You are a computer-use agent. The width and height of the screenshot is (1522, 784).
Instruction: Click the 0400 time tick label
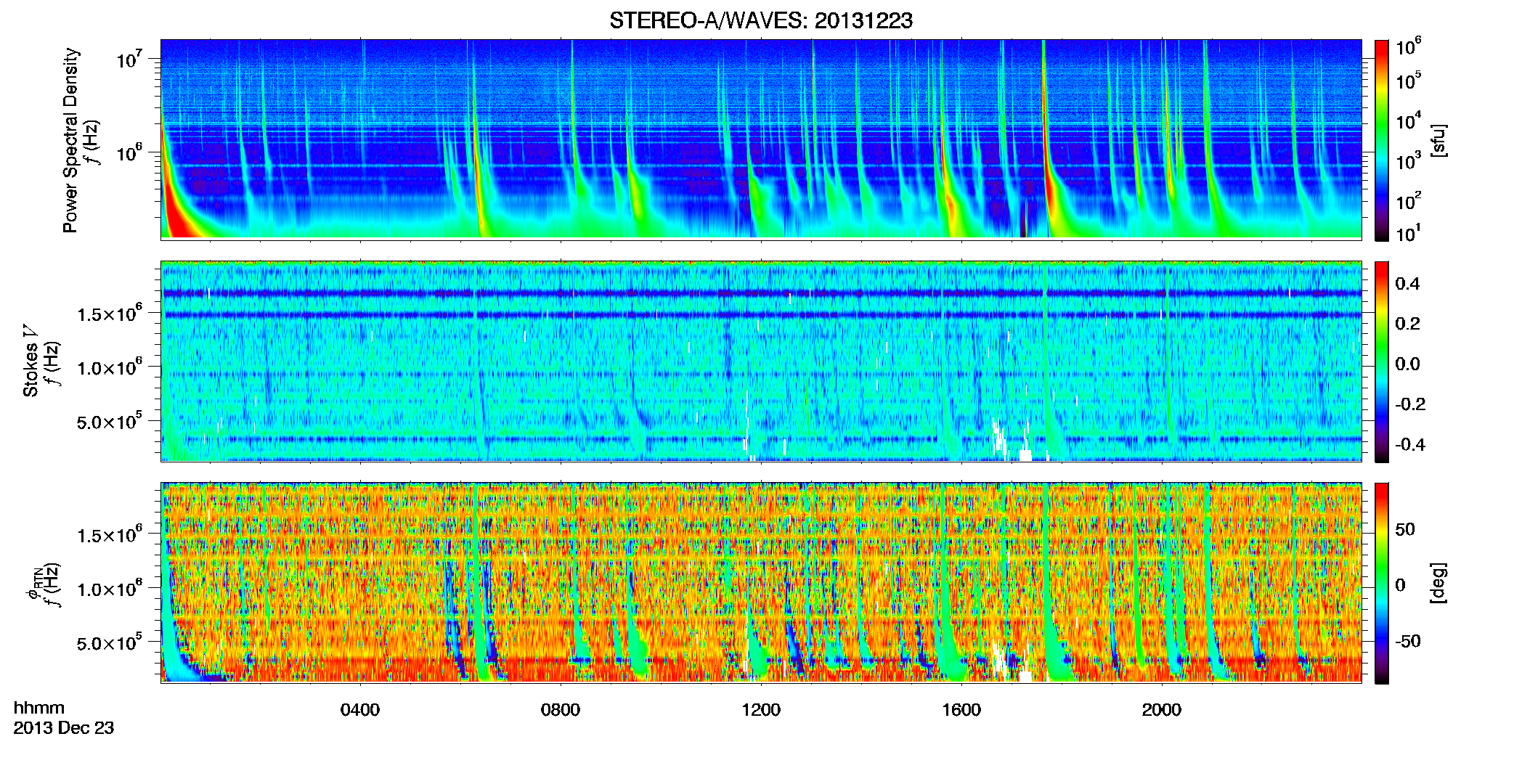point(360,710)
